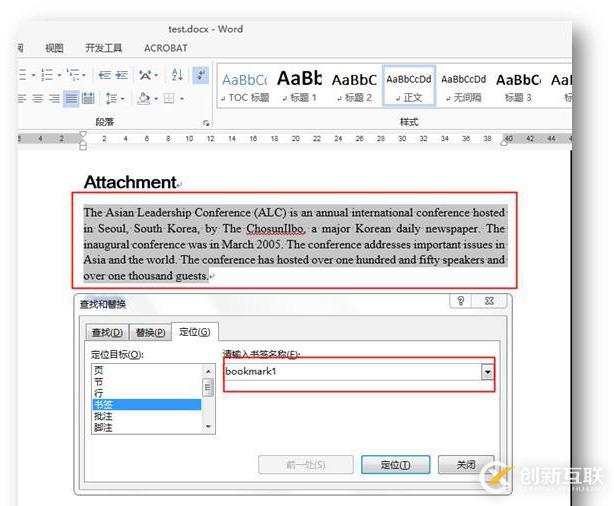Switch to the 查找(D) tab

click(107, 333)
